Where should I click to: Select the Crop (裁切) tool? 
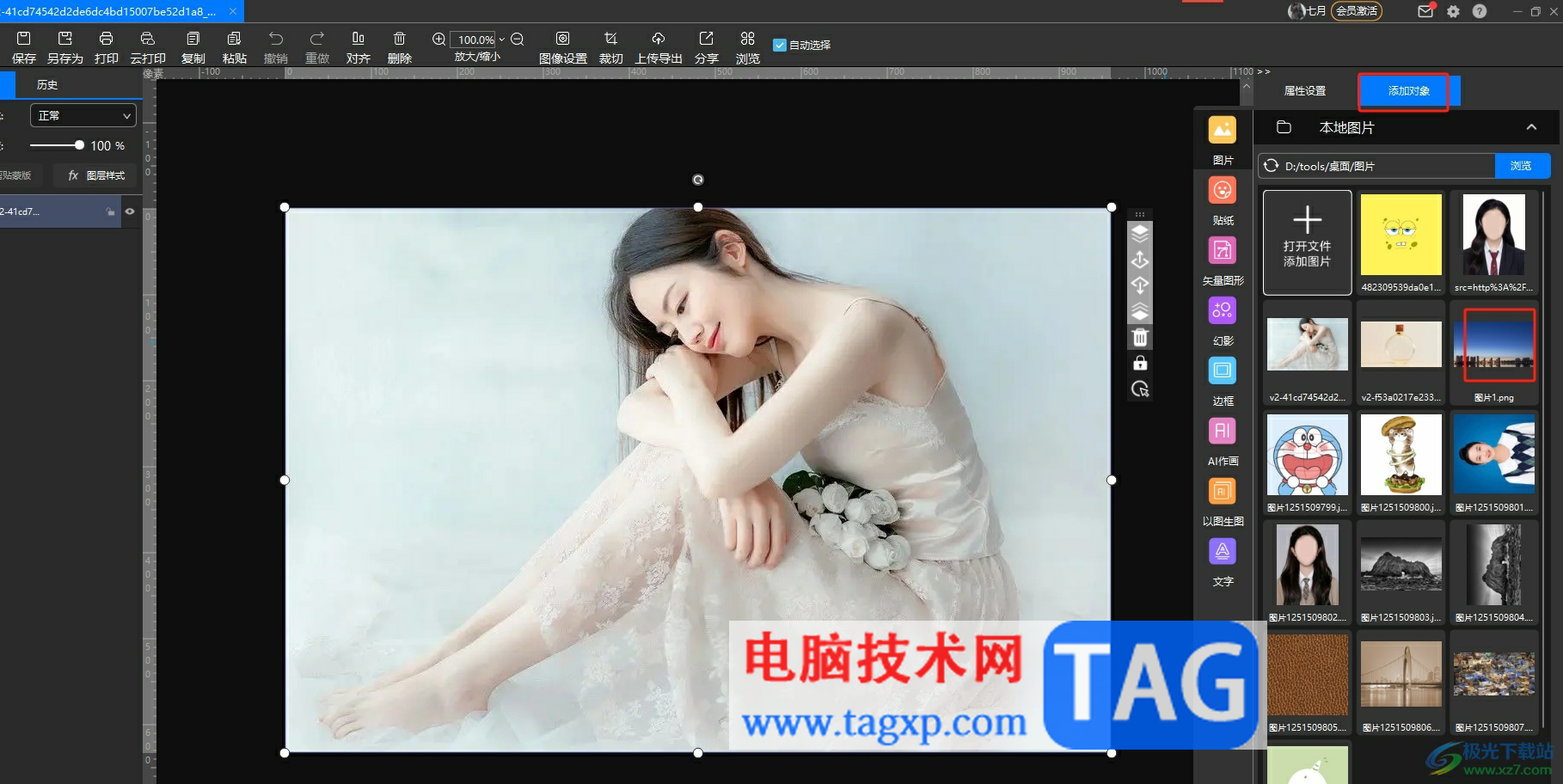pyautogui.click(x=611, y=47)
